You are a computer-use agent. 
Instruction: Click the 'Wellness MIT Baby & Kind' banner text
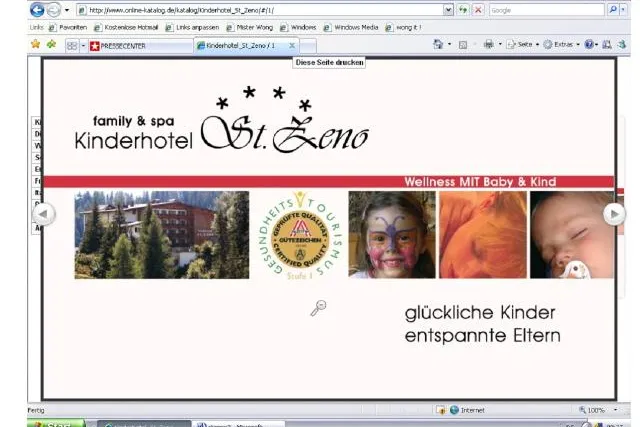480,182
